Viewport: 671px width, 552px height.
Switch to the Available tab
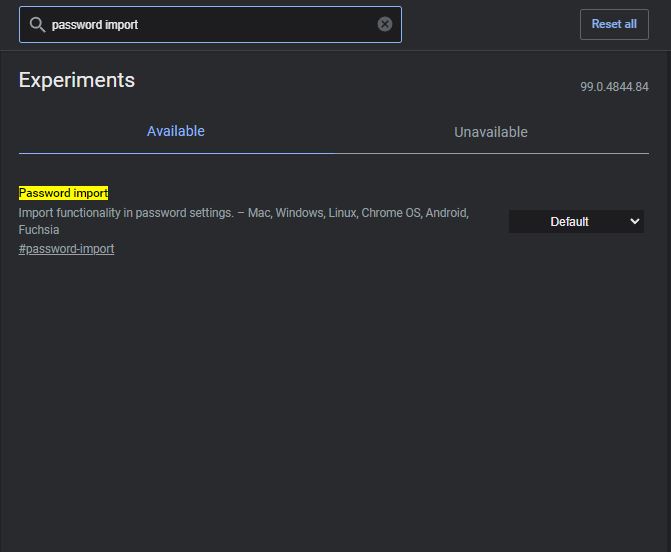pos(175,131)
